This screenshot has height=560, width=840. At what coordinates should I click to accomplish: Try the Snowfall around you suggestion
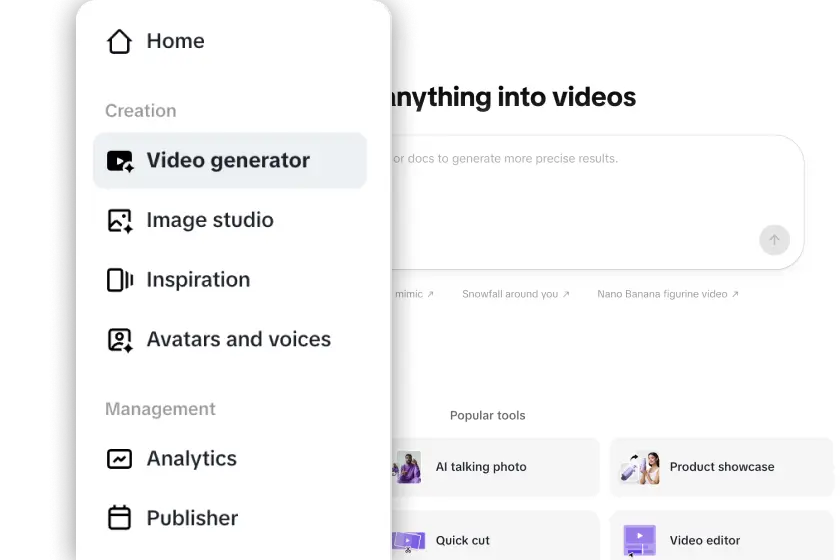pyautogui.click(x=515, y=294)
